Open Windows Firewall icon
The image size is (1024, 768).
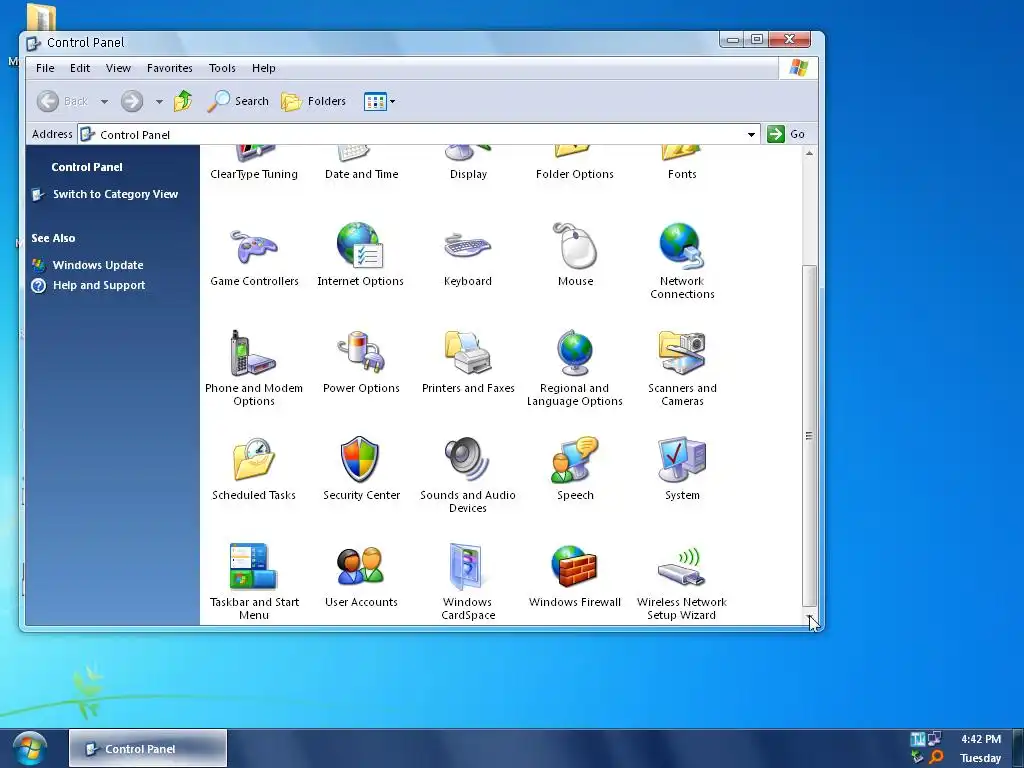point(574,566)
